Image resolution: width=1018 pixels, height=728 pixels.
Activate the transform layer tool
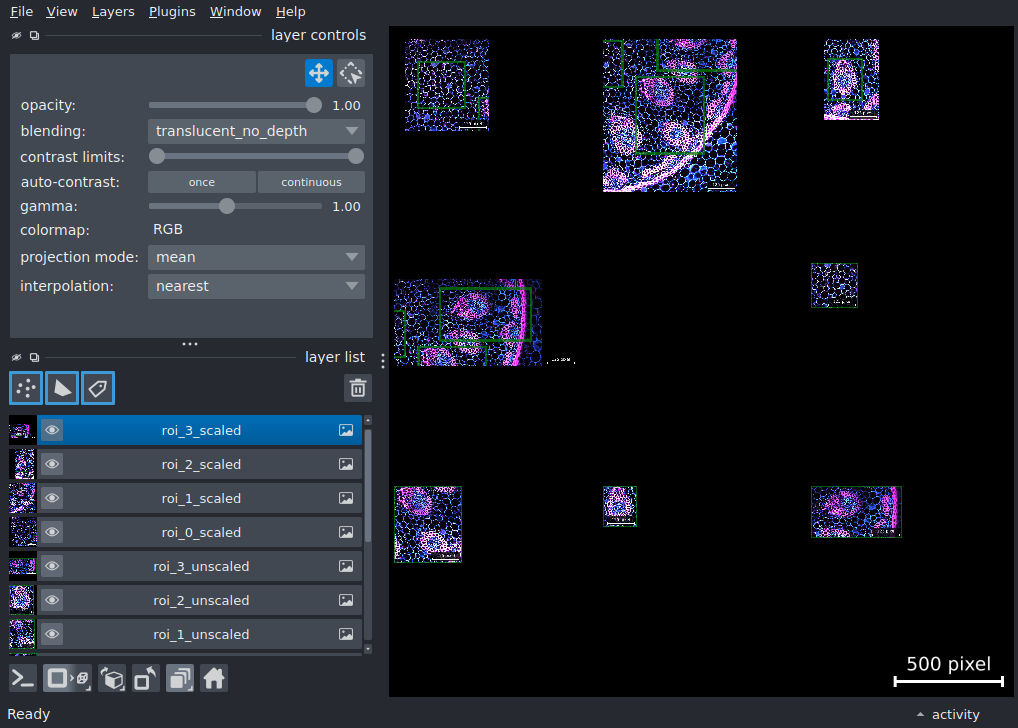351,73
